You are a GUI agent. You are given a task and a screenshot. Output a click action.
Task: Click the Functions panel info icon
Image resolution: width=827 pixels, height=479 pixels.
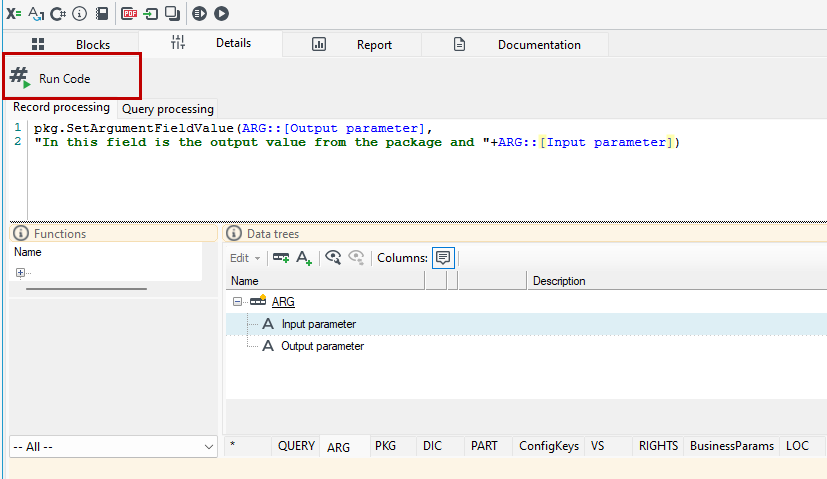pos(21,233)
